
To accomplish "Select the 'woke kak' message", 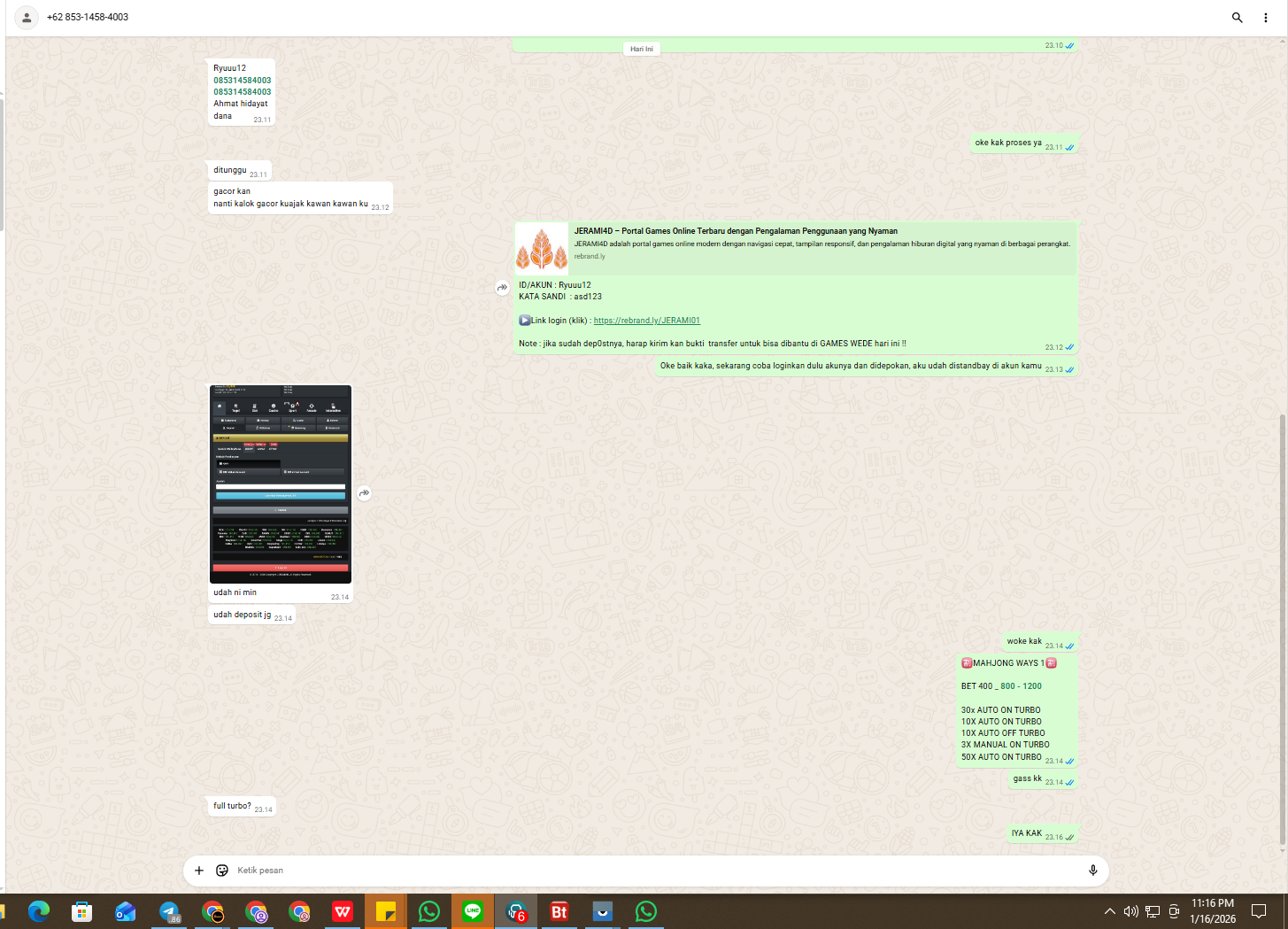I will coord(1040,642).
